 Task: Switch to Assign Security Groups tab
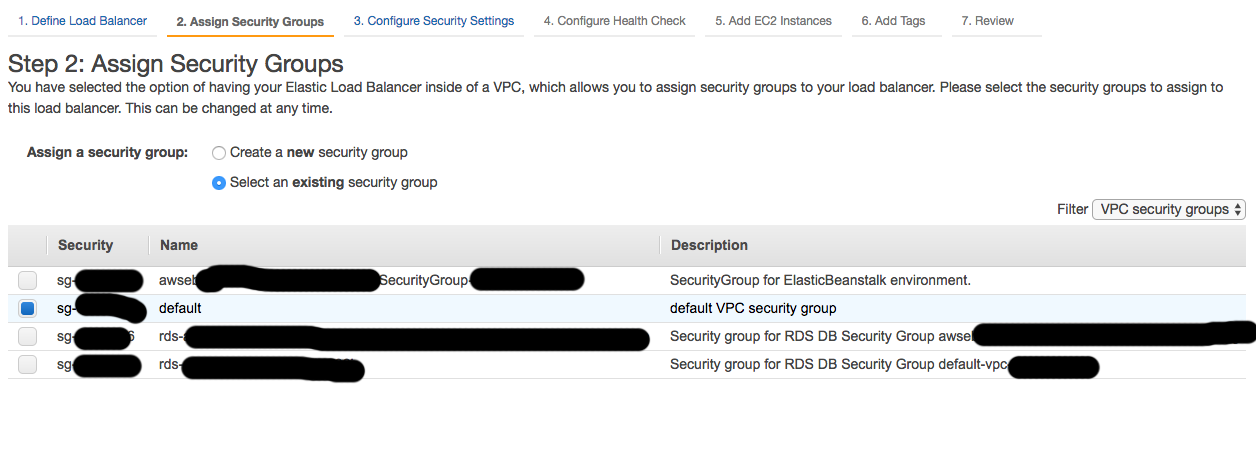click(x=250, y=21)
